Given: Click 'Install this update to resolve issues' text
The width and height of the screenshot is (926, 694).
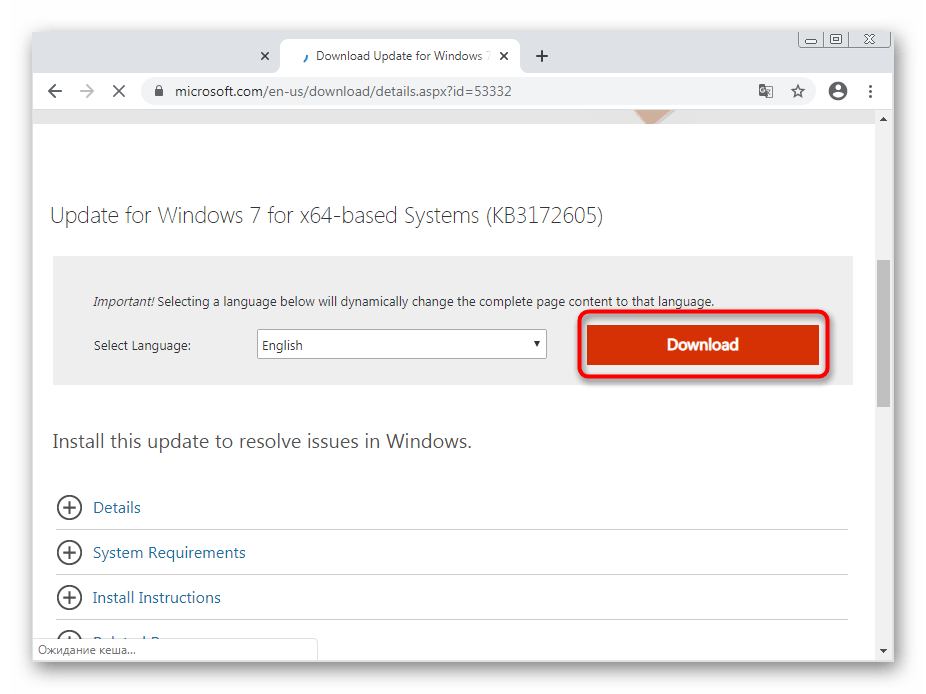Looking at the screenshot, I should [x=262, y=441].
